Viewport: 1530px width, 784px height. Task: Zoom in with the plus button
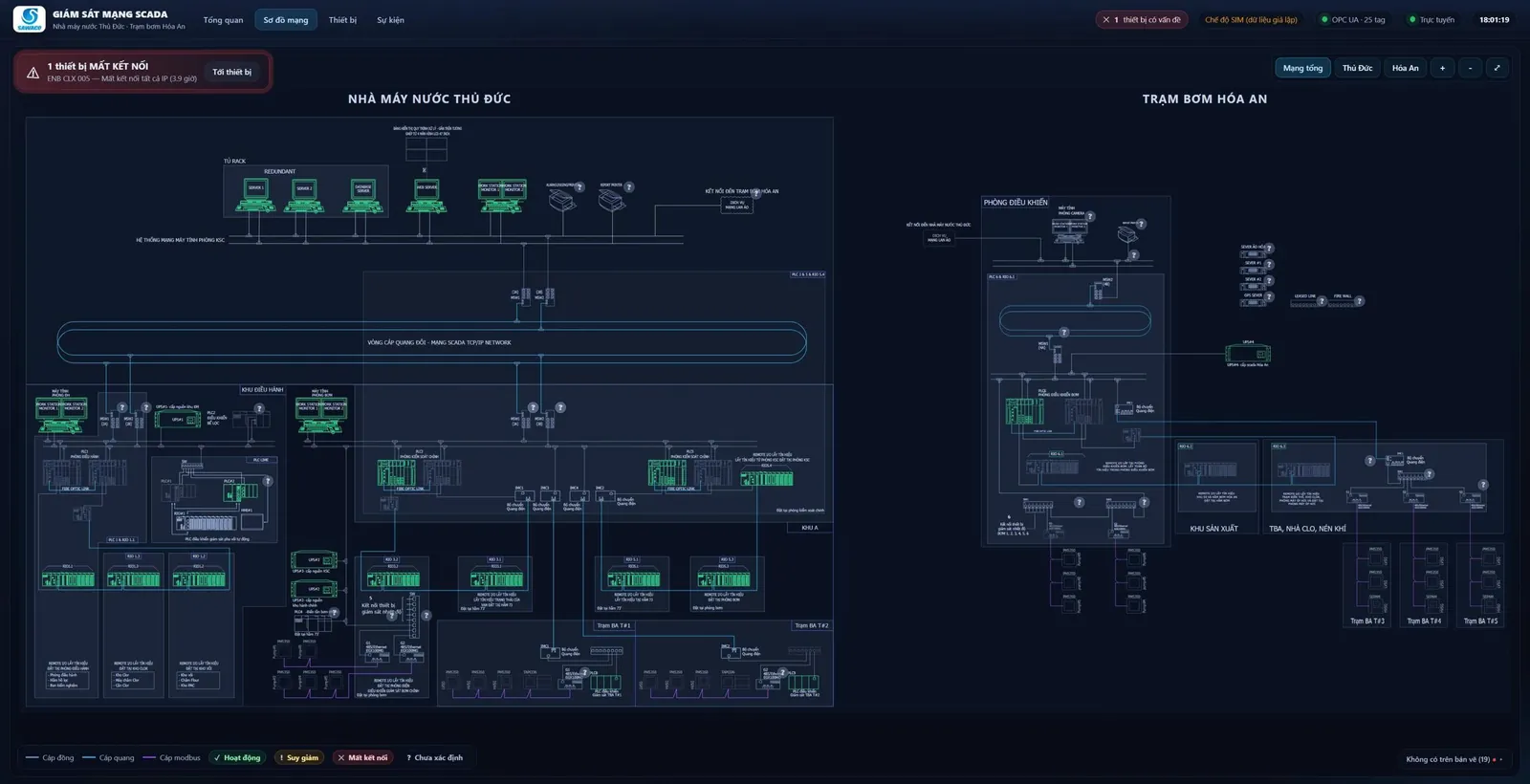pyautogui.click(x=1442, y=68)
